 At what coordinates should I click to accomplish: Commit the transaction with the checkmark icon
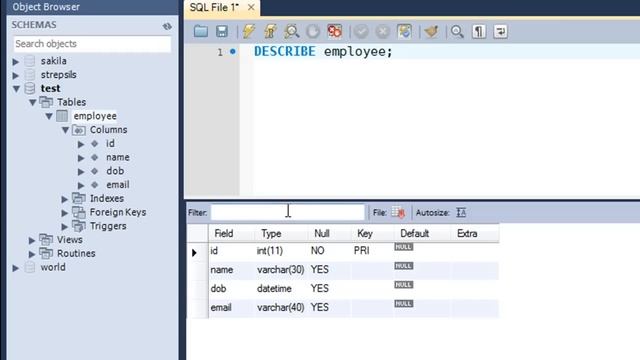361,31
